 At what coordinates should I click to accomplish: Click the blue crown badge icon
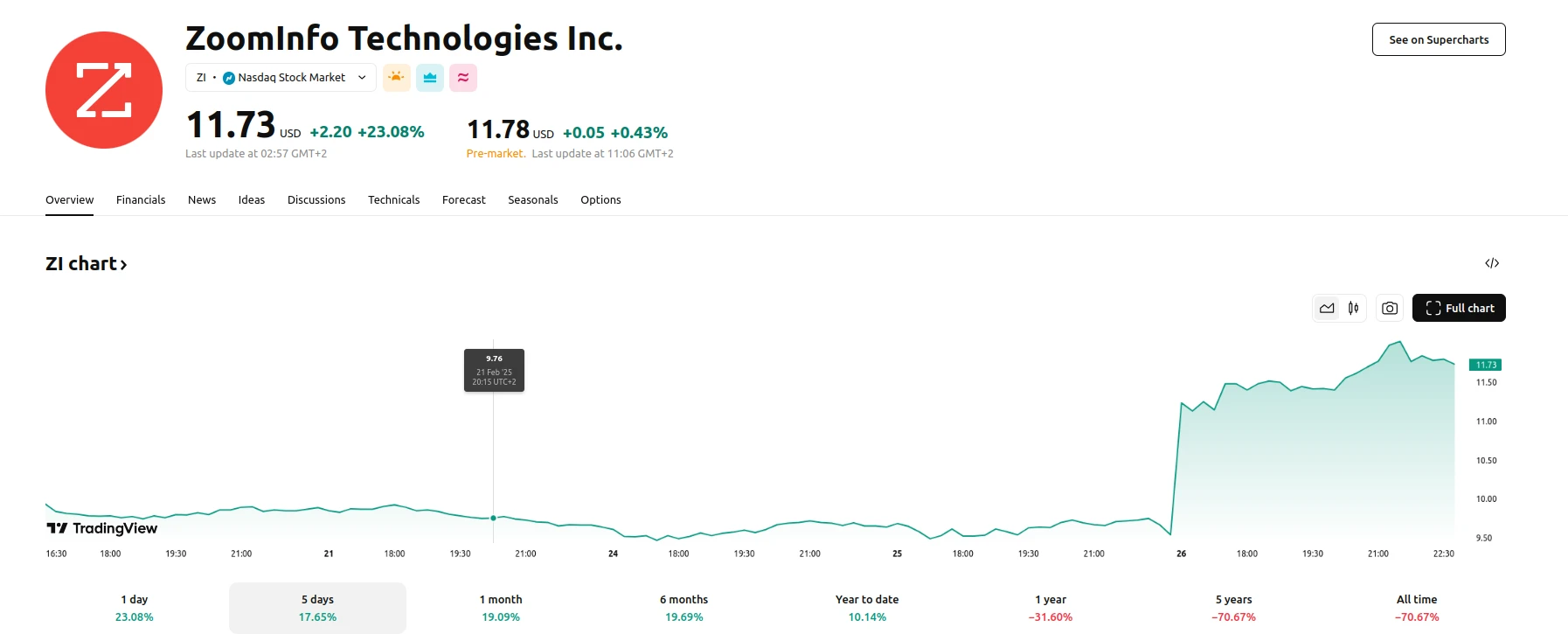(430, 78)
